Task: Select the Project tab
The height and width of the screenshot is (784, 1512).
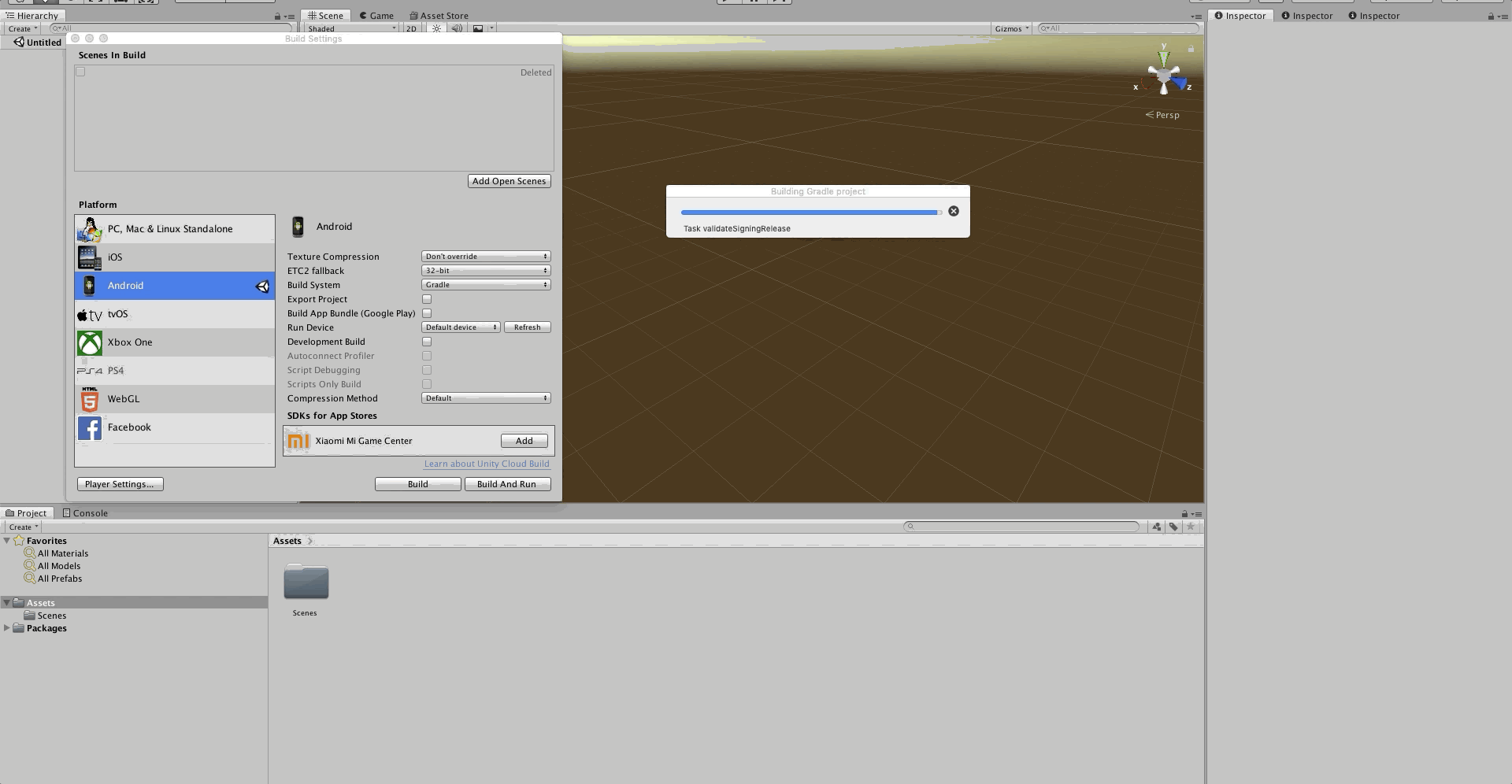Action: pyautogui.click(x=27, y=513)
